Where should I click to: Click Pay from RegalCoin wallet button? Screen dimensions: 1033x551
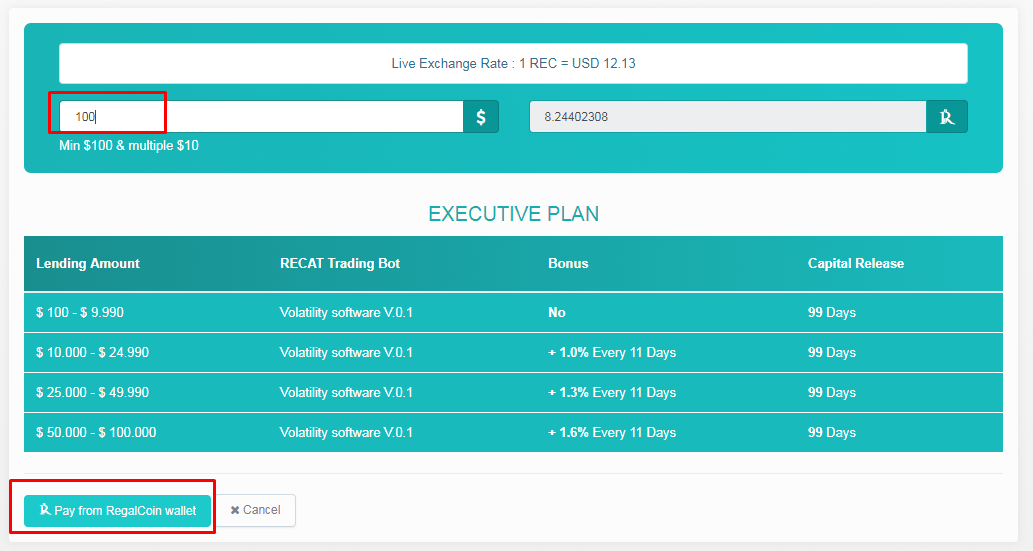point(117,511)
